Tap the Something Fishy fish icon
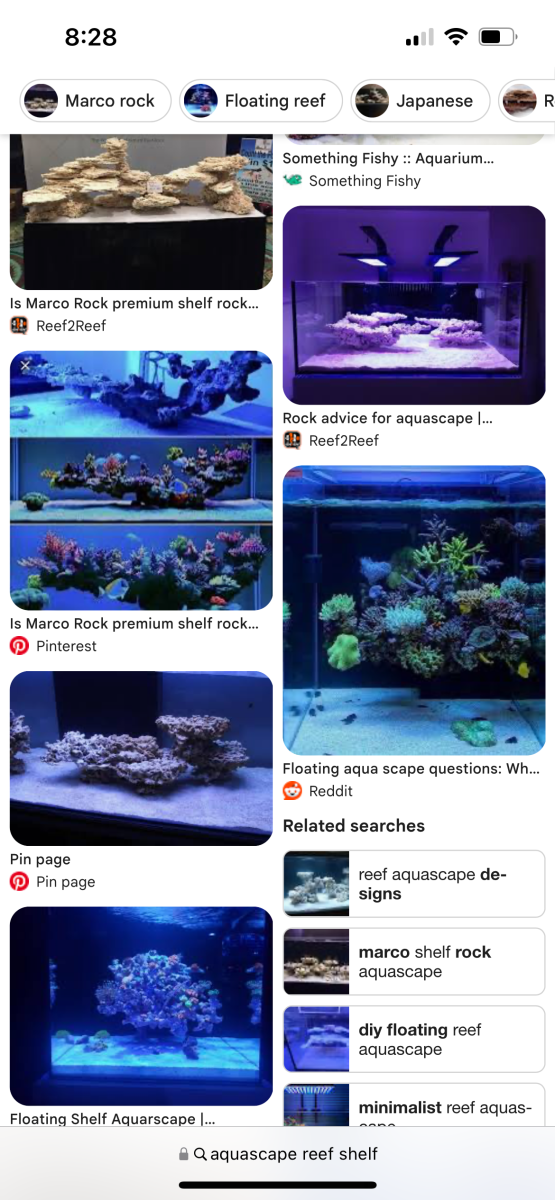 pos(292,180)
